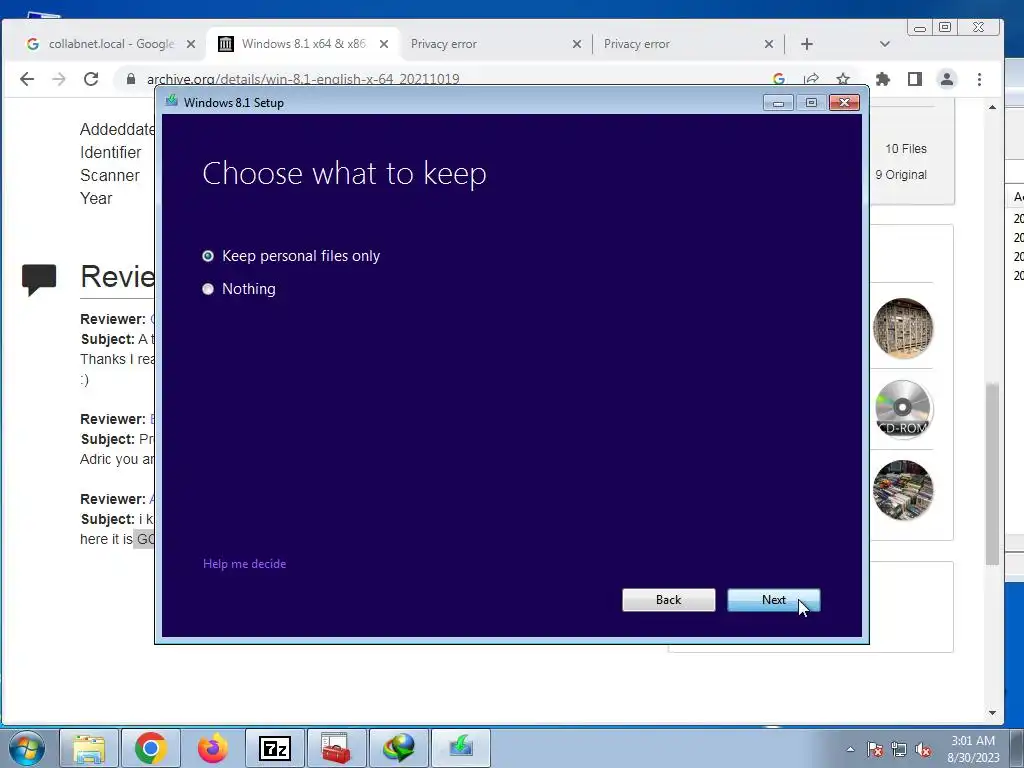This screenshot has width=1024, height=768.
Task: Open 7-Zip from the taskbar
Action: [x=275, y=748]
